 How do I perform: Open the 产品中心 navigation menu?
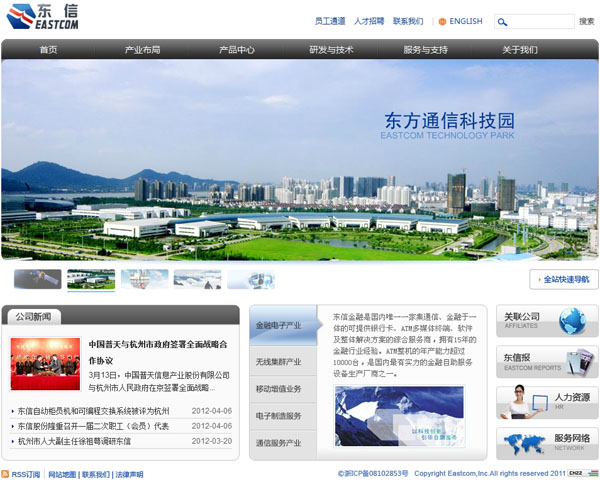[x=237, y=49]
